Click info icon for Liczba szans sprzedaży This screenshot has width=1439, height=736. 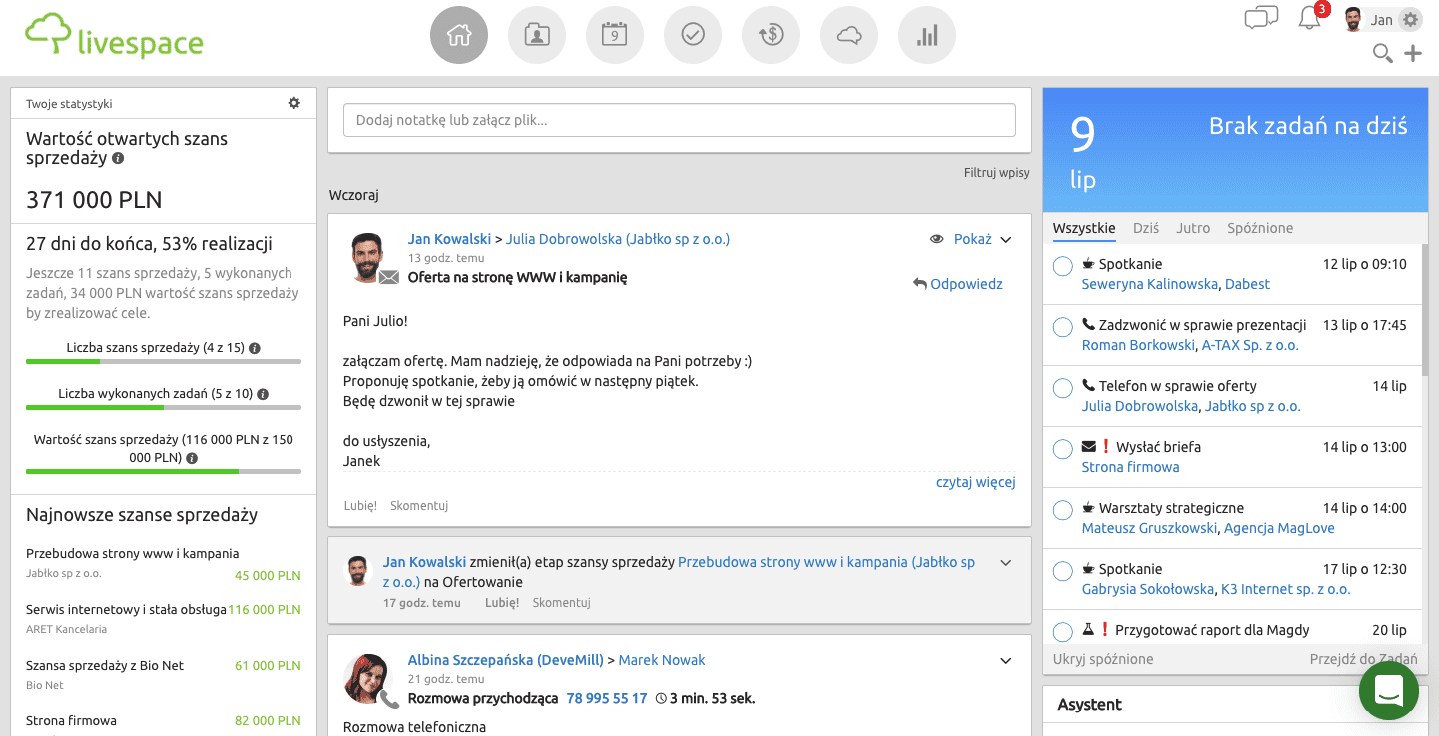tap(255, 348)
